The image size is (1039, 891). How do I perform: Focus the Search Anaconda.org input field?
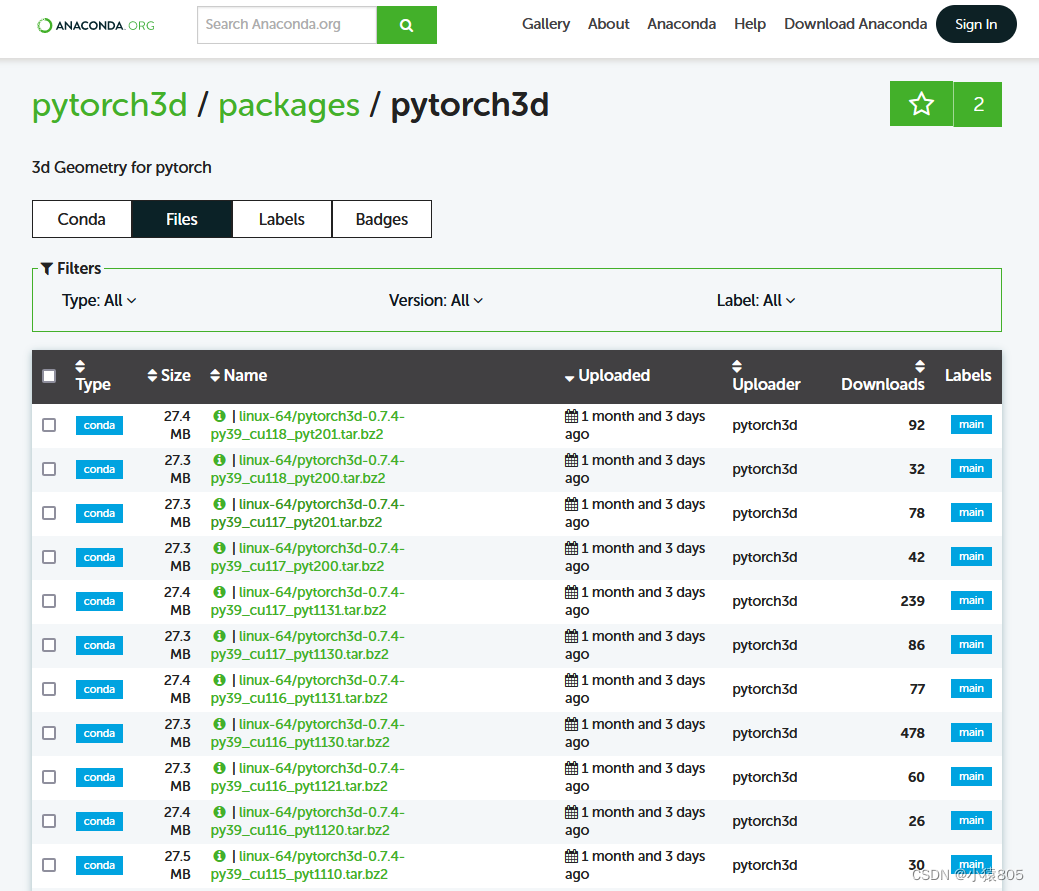(287, 25)
